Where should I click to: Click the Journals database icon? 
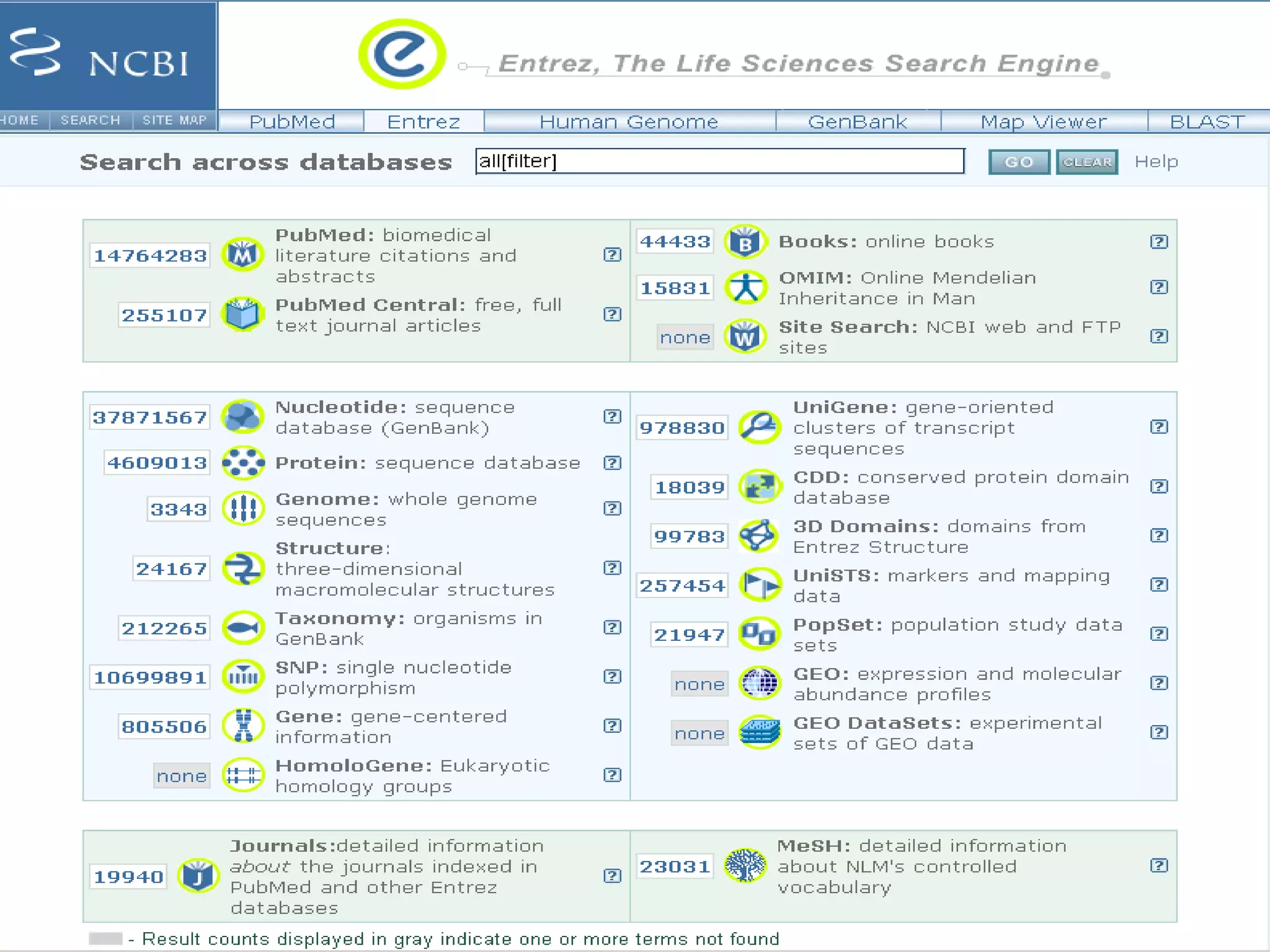tap(198, 876)
